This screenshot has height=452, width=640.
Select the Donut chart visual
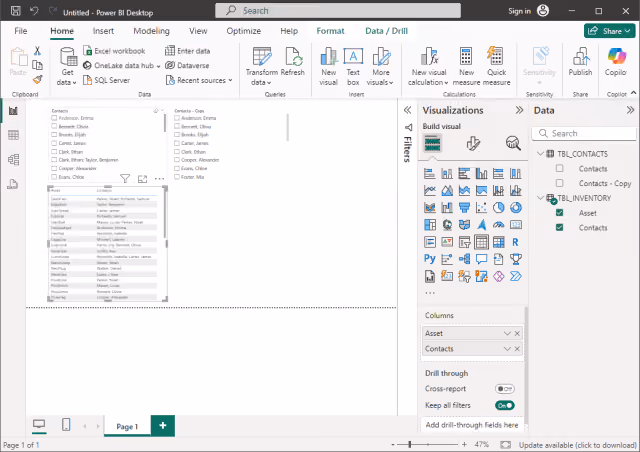click(516, 207)
